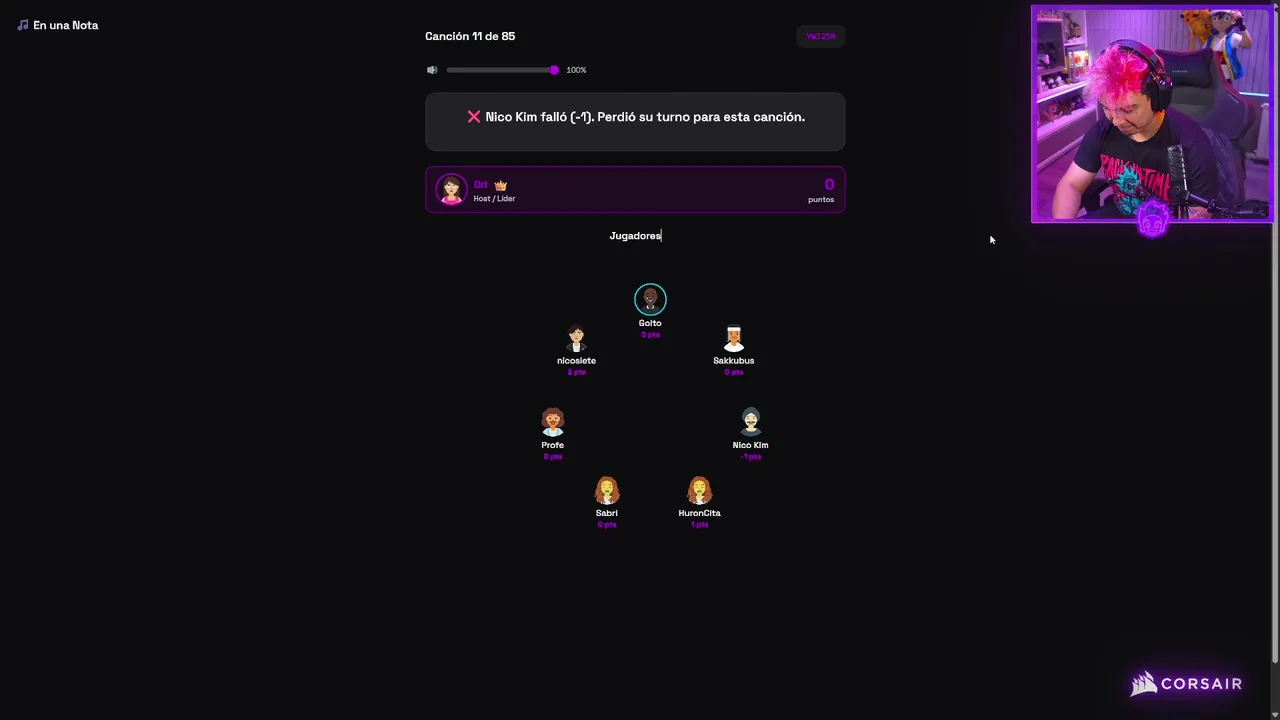Select Nico Kim's player avatar
The width and height of the screenshot is (1280, 720).
point(751,422)
